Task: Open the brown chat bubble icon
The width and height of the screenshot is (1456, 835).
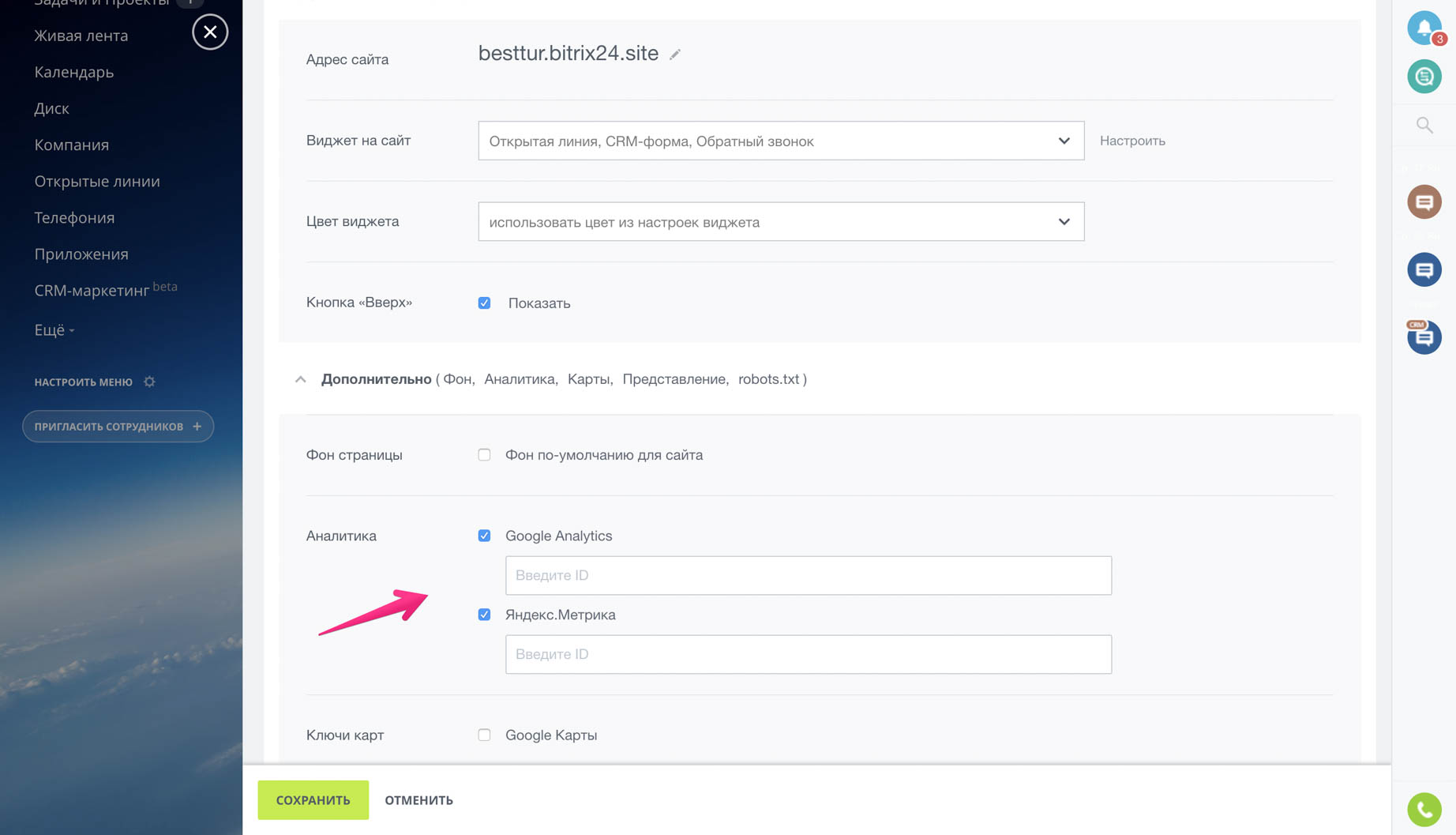Action: [1424, 202]
